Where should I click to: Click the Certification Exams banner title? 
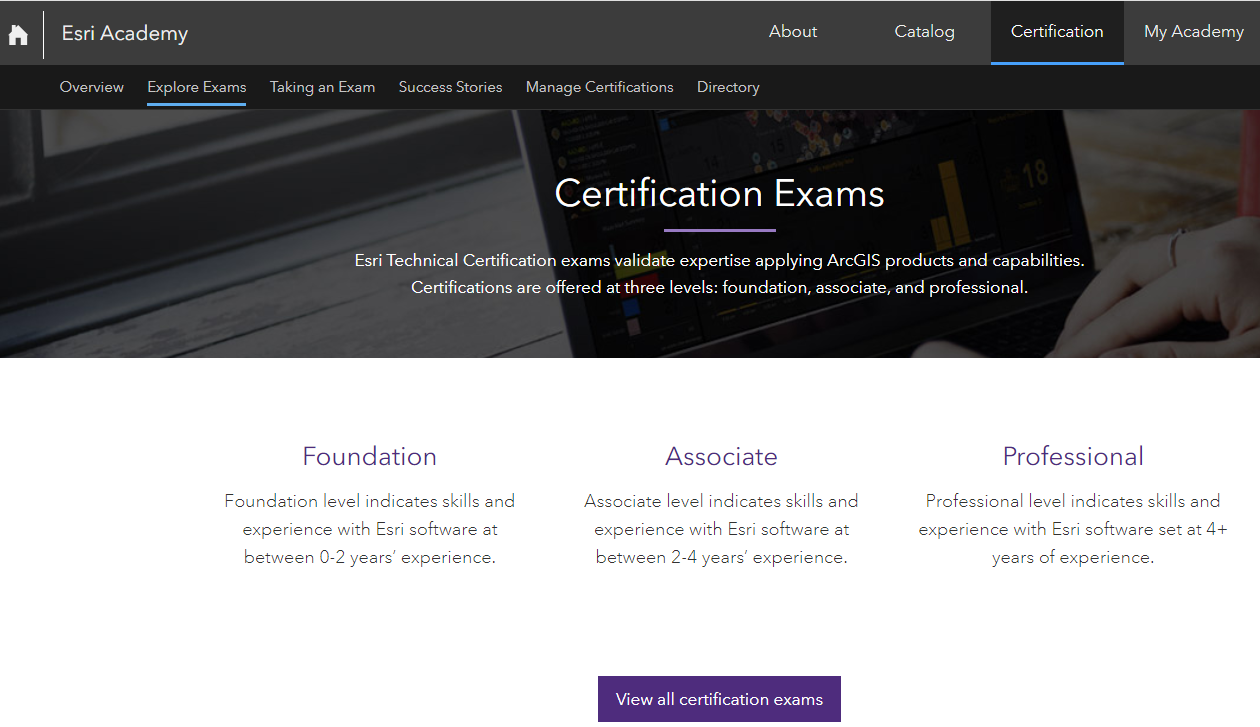pyautogui.click(x=720, y=193)
